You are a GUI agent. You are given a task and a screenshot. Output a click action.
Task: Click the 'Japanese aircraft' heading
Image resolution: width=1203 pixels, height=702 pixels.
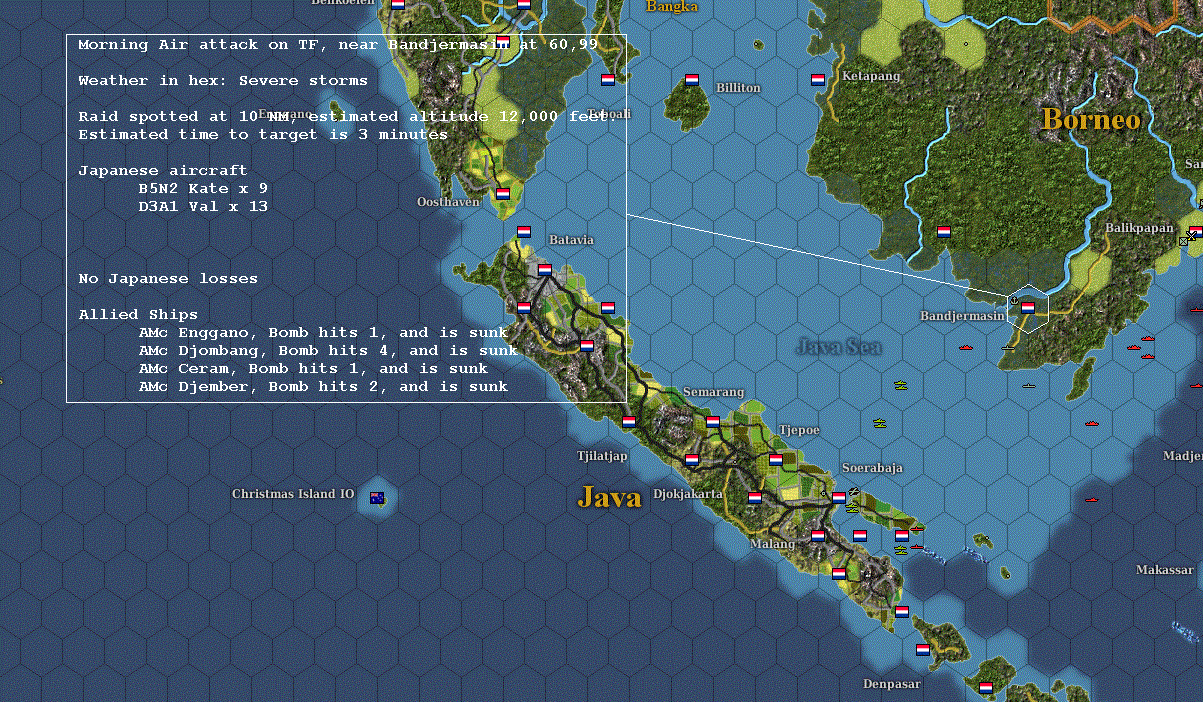coord(163,170)
